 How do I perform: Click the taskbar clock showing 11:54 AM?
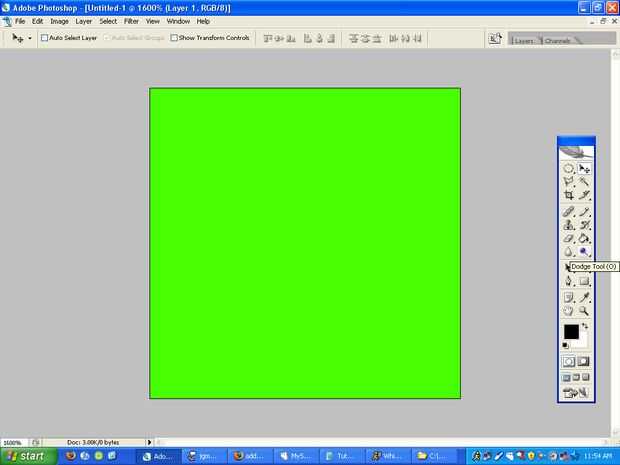click(598, 456)
